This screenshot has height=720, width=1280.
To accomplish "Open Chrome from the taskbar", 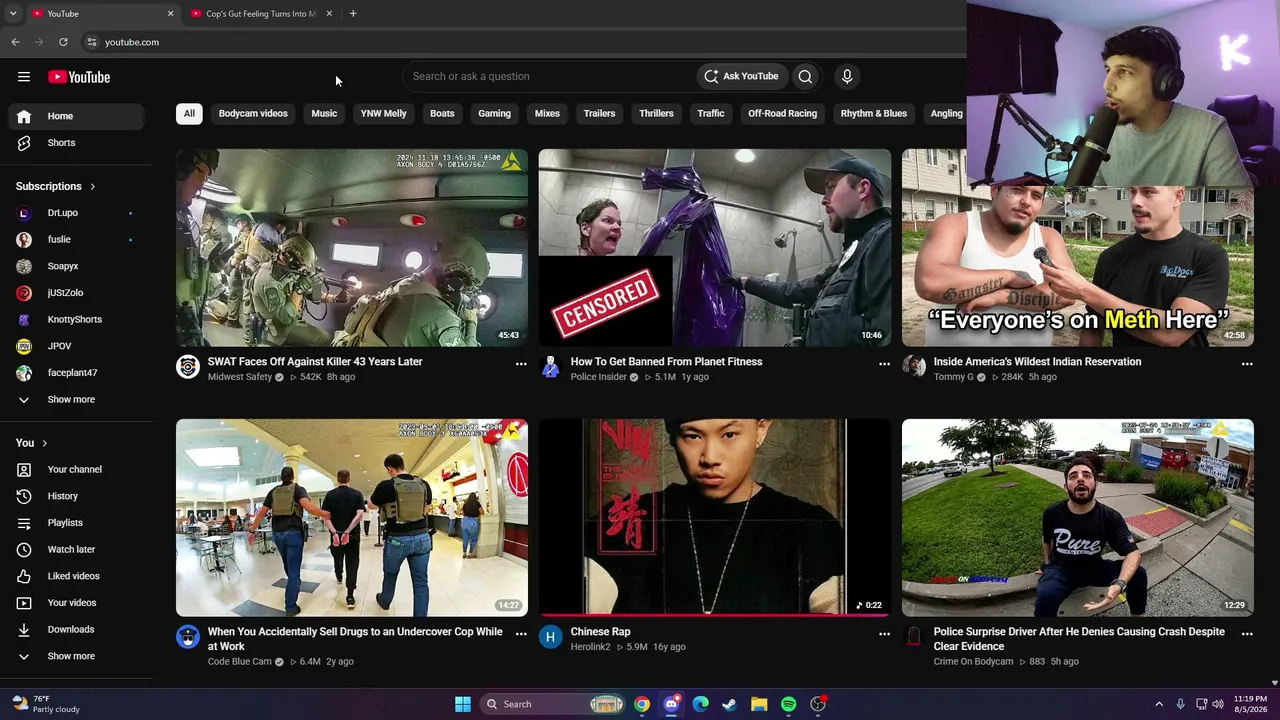I will click(642, 704).
